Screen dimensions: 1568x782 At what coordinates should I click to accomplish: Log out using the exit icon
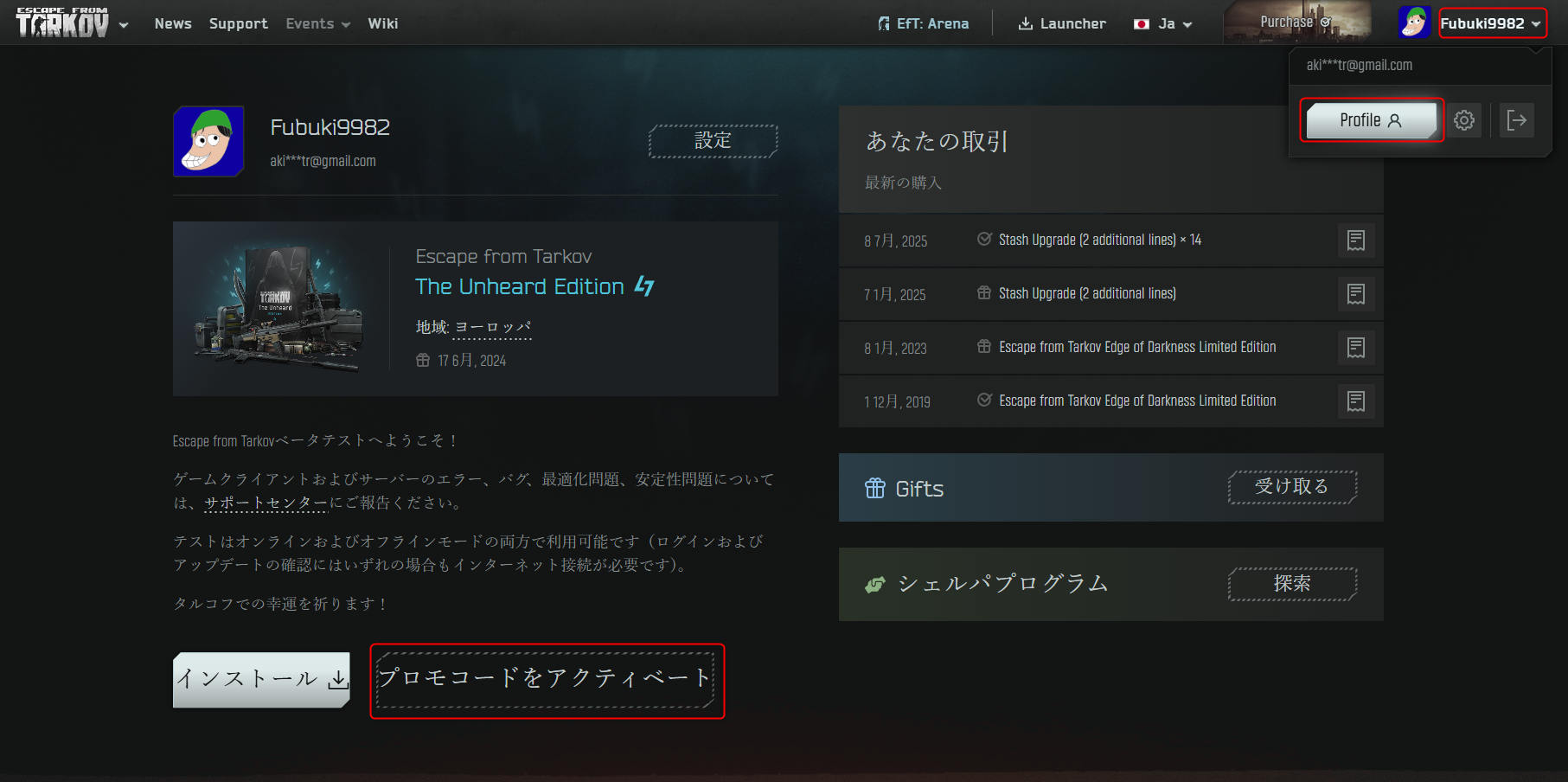click(x=1517, y=120)
